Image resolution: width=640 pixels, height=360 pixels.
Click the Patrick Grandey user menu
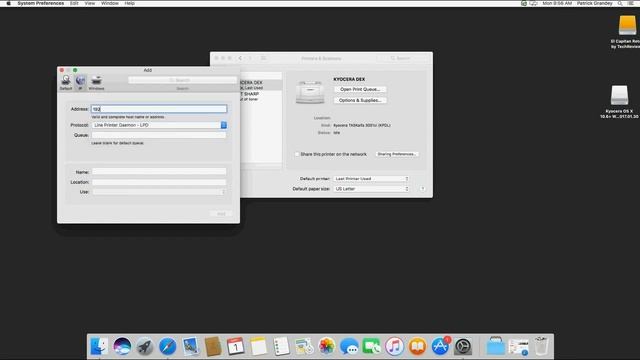[x=595, y=3]
